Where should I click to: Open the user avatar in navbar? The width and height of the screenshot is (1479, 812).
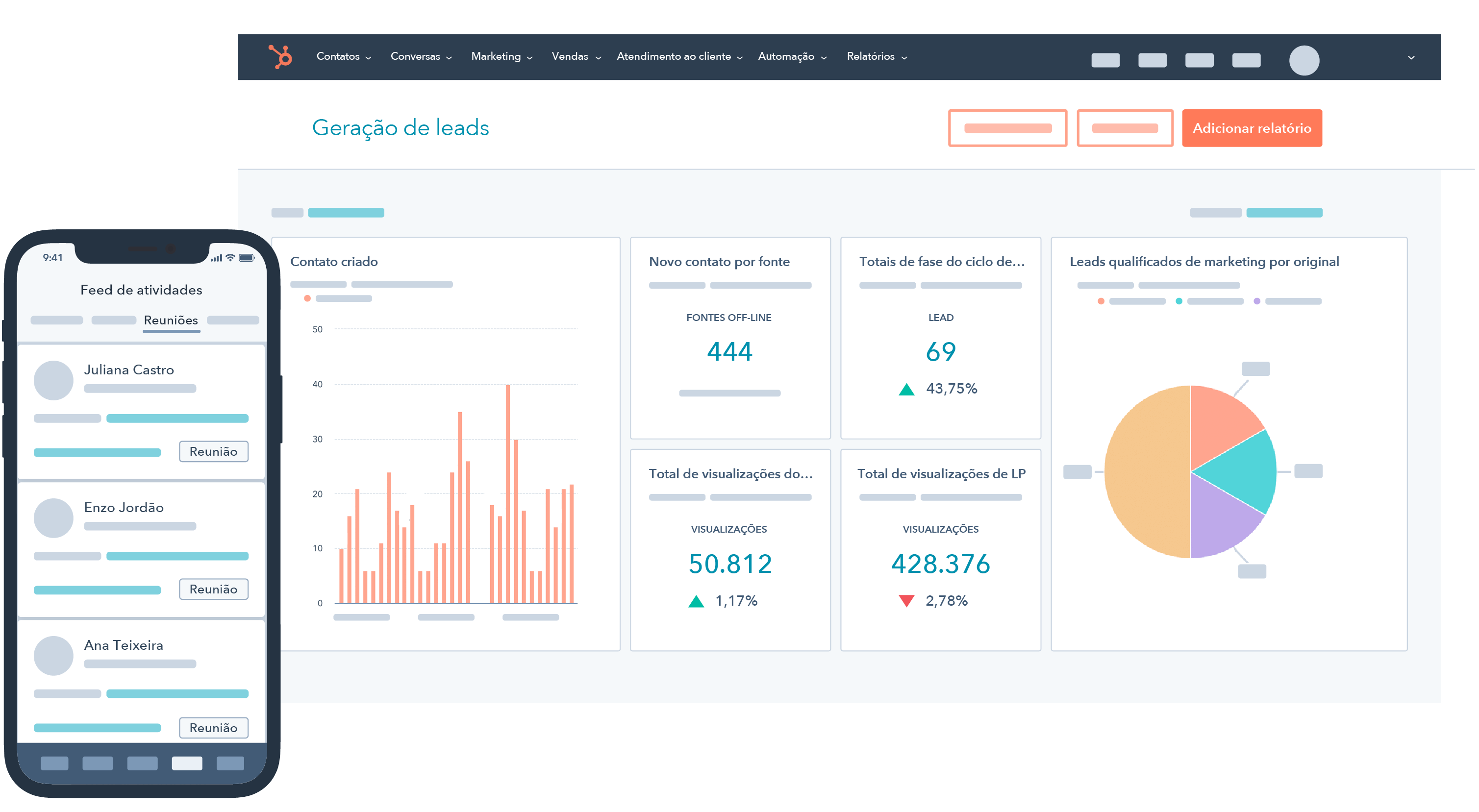tap(1304, 60)
